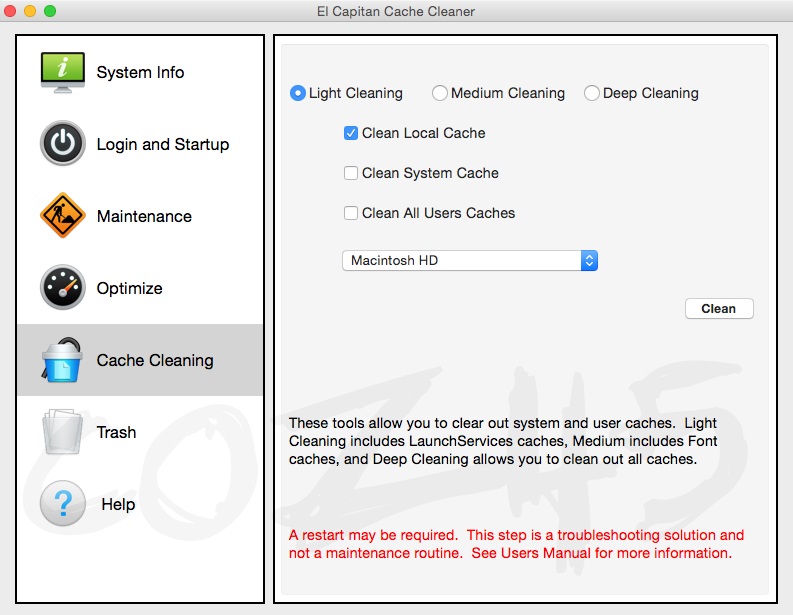
Task: Open the Optimize section label
Action: 129,288
